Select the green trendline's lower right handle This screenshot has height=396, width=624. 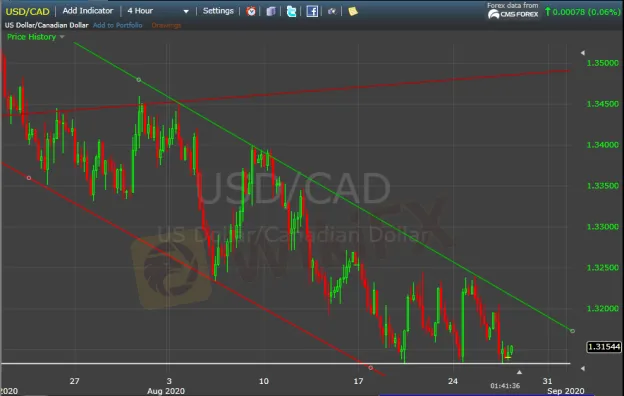click(x=572, y=331)
